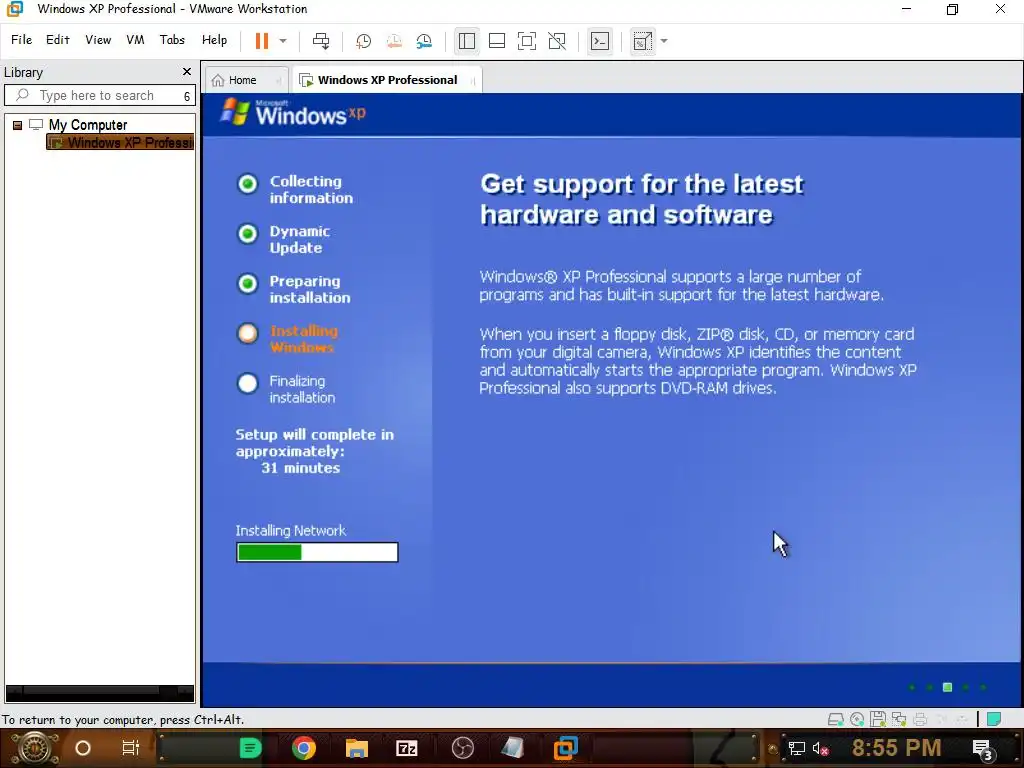The height and width of the screenshot is (768, 1024).
Task: Open the power options dropdown arrow
Action: pos(283,40)
